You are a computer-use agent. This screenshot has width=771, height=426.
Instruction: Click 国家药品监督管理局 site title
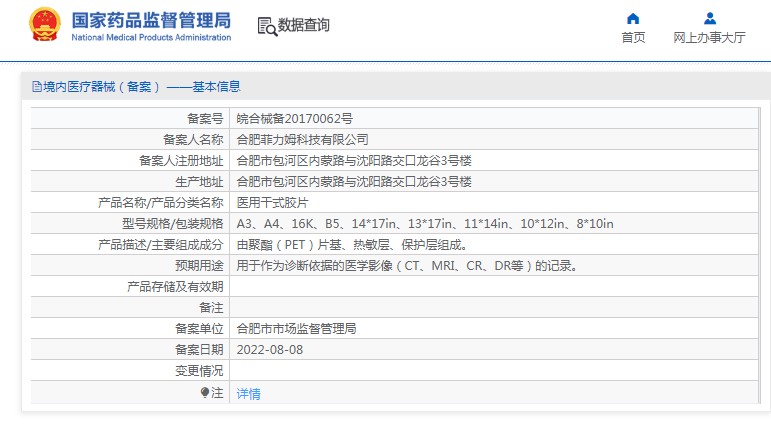pyautogui.click(x=151, y=20)
